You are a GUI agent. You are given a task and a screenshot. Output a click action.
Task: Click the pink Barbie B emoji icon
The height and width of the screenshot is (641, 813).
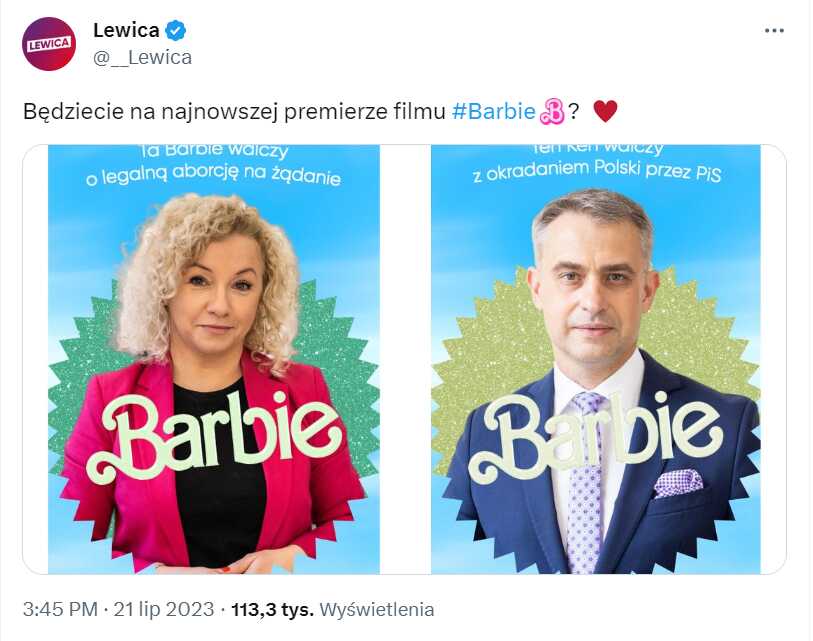pos(552,112)
